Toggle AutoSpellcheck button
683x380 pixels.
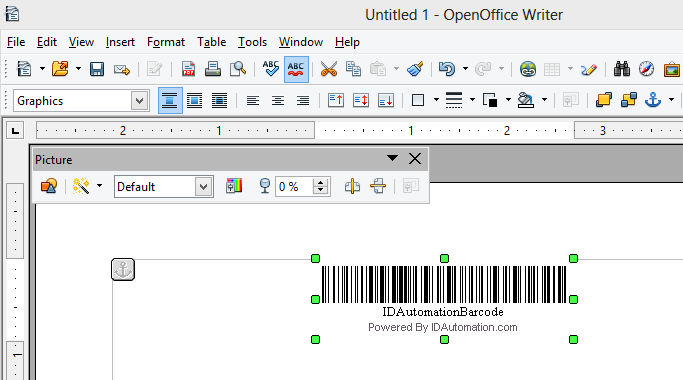point(296,69)
